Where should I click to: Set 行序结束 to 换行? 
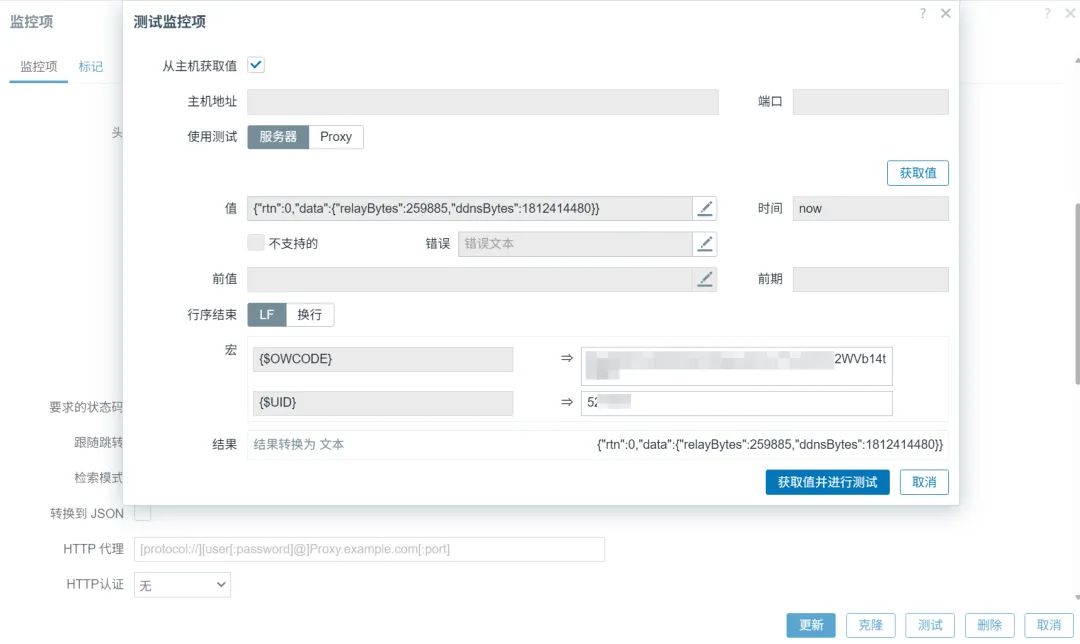click(x=310, y=315)
